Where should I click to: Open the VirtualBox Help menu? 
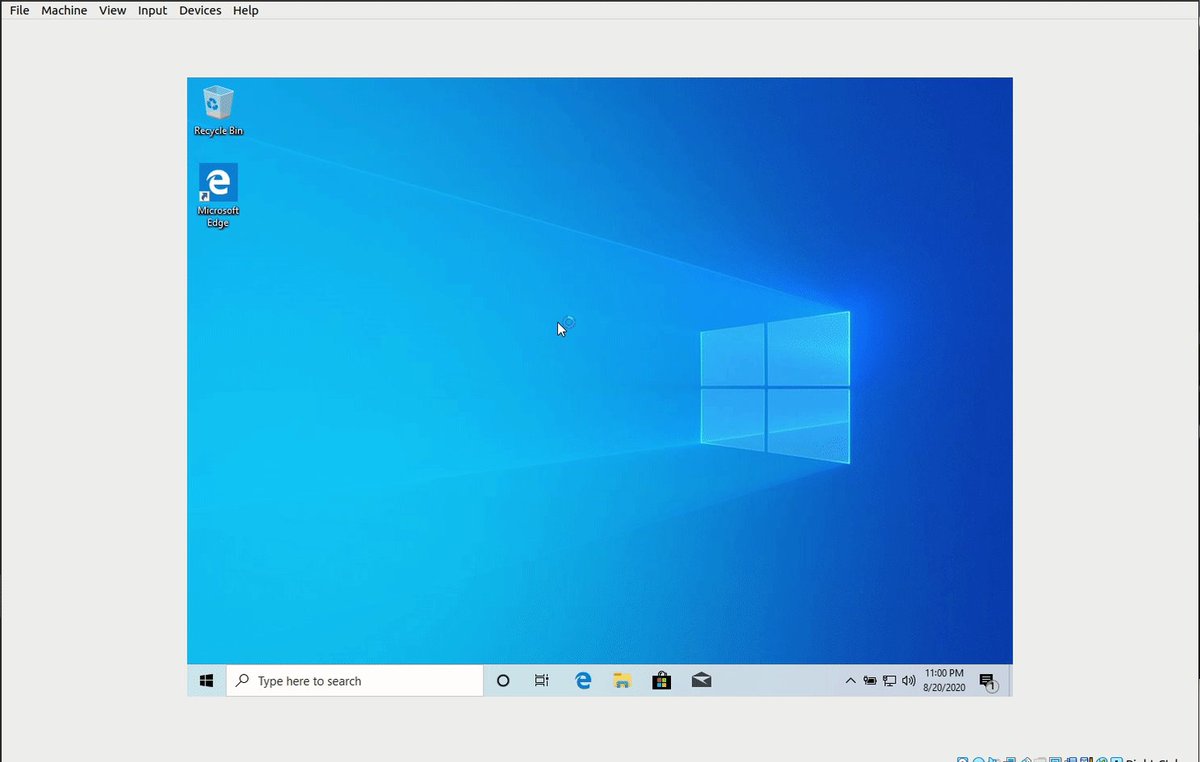coord(245,10)
